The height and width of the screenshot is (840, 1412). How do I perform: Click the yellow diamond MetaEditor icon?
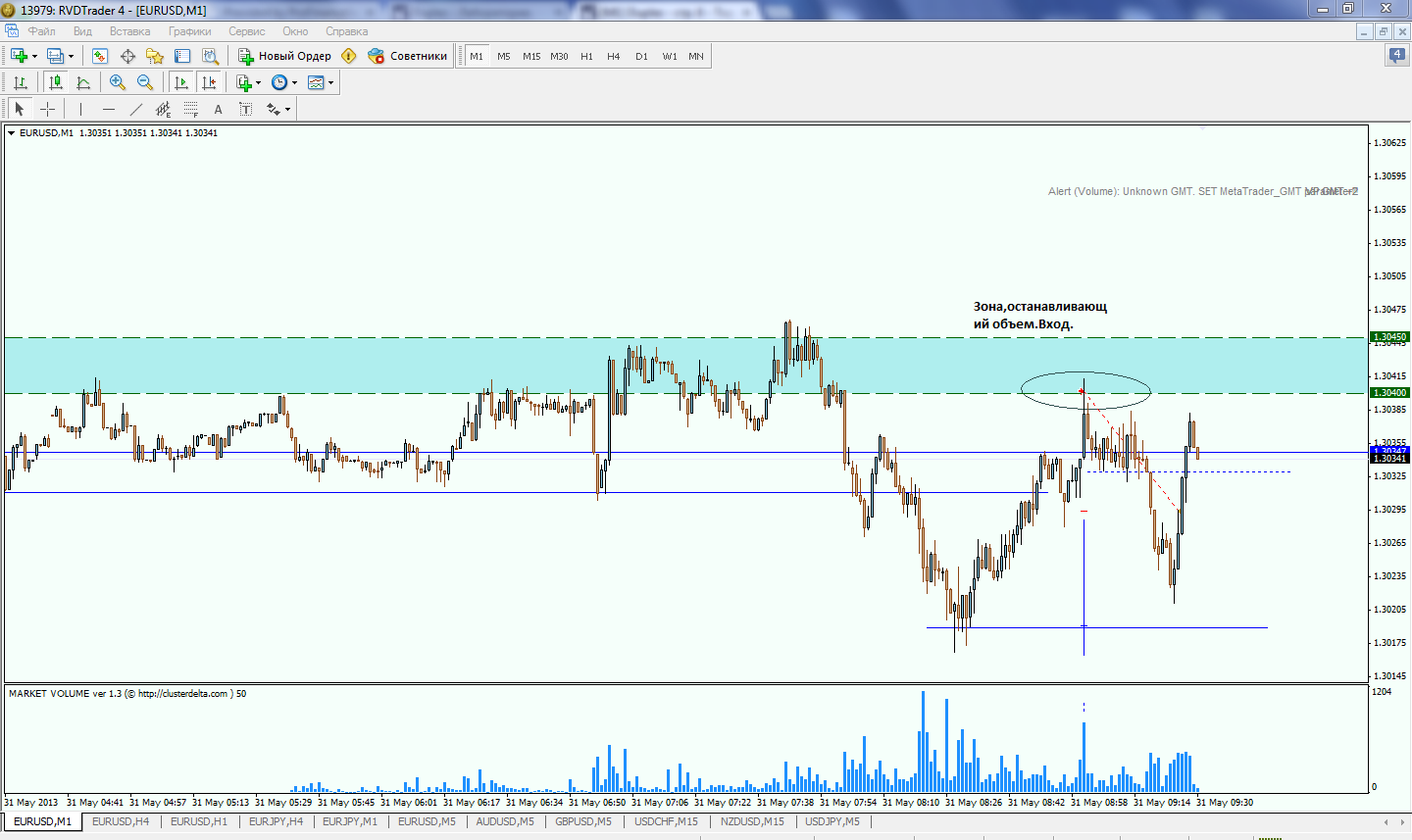348,56
